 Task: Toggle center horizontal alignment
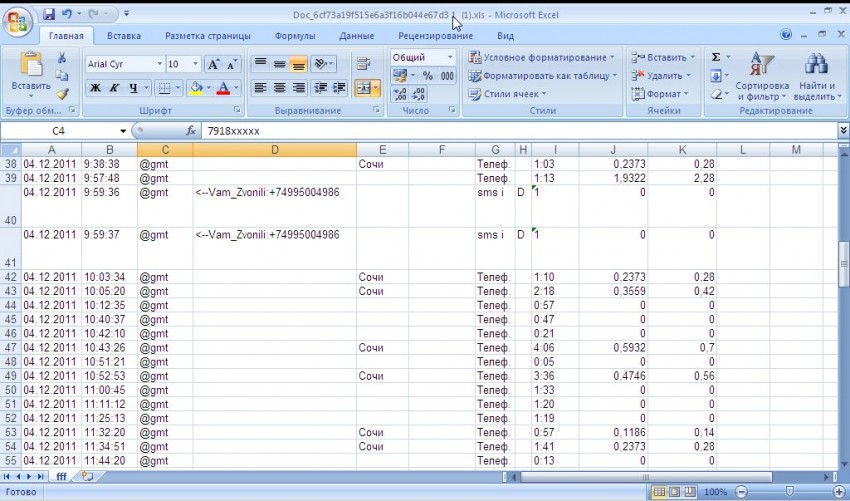(280, 88)
